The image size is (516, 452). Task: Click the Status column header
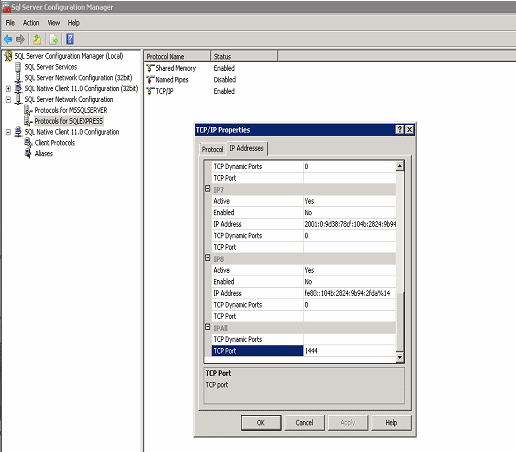click(244, 56)
